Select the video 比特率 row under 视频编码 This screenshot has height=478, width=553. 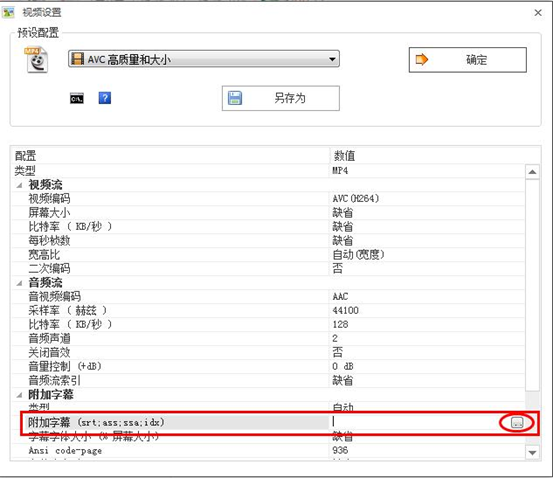tap(268, 226)
